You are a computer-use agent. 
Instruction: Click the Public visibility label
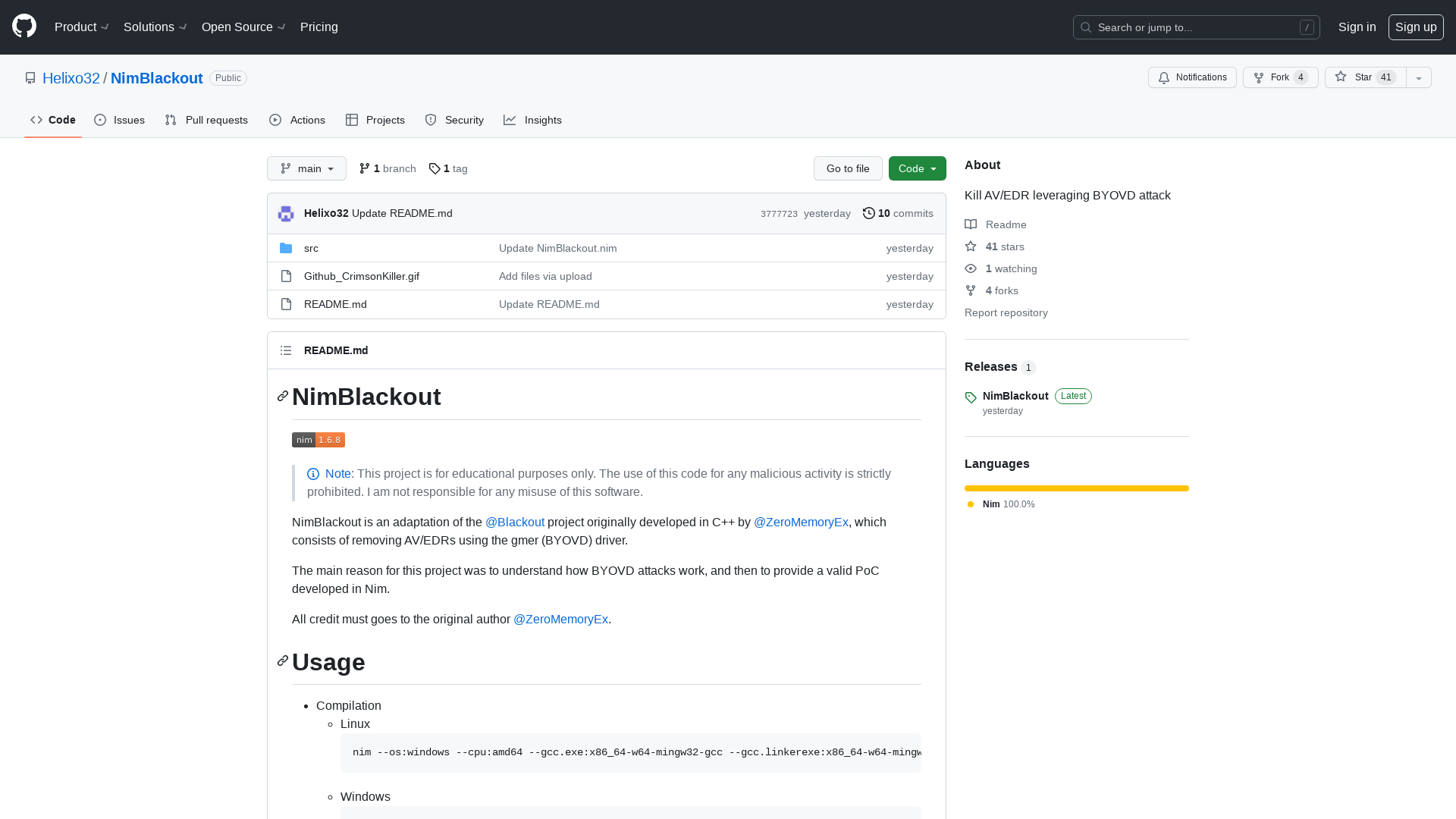(x=228, y=78)
